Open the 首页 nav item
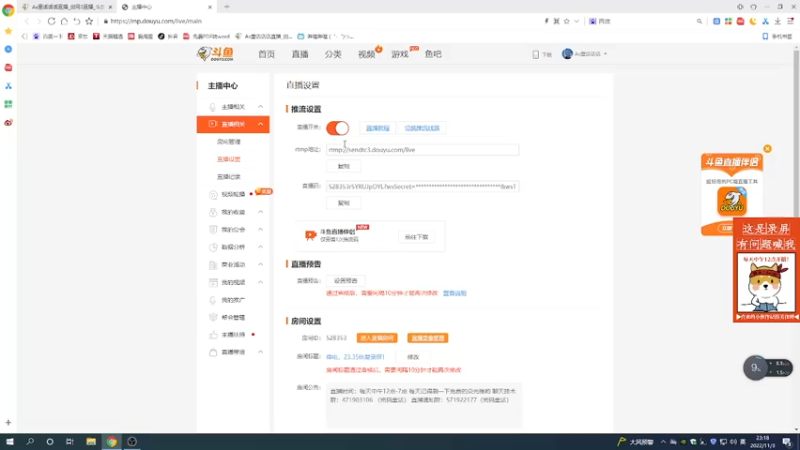Viewport: 800px width, 450px height. pos(266,54)
